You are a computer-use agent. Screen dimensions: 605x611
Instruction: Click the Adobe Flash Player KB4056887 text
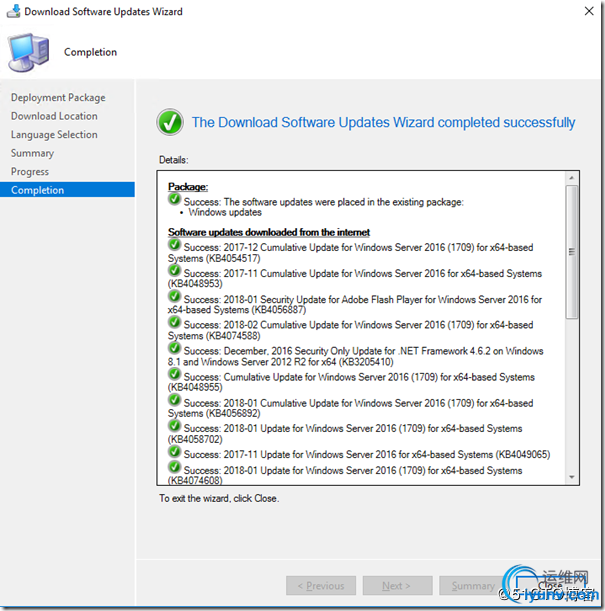(355, 305)
